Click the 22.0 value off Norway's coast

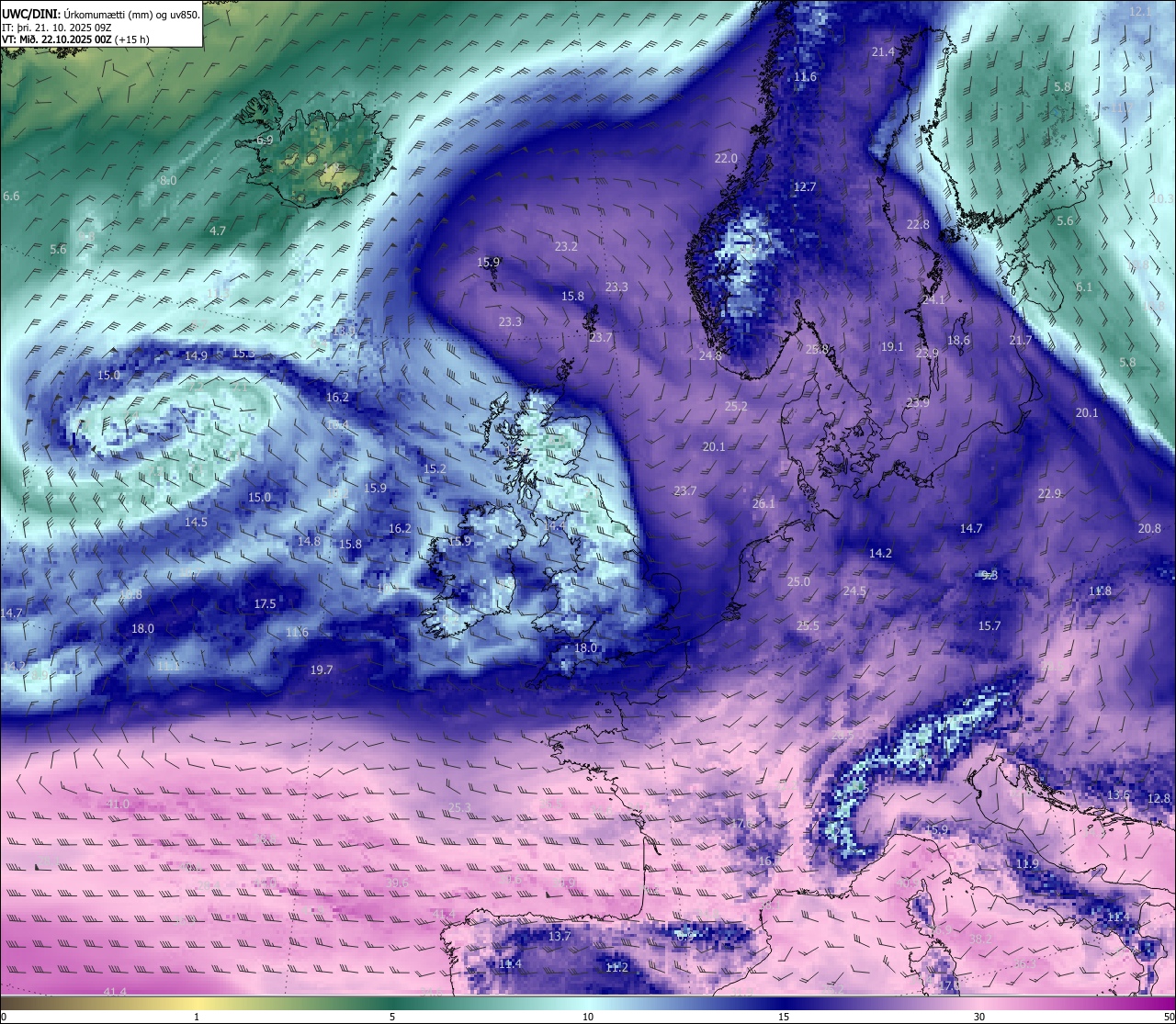click(726, 159)
